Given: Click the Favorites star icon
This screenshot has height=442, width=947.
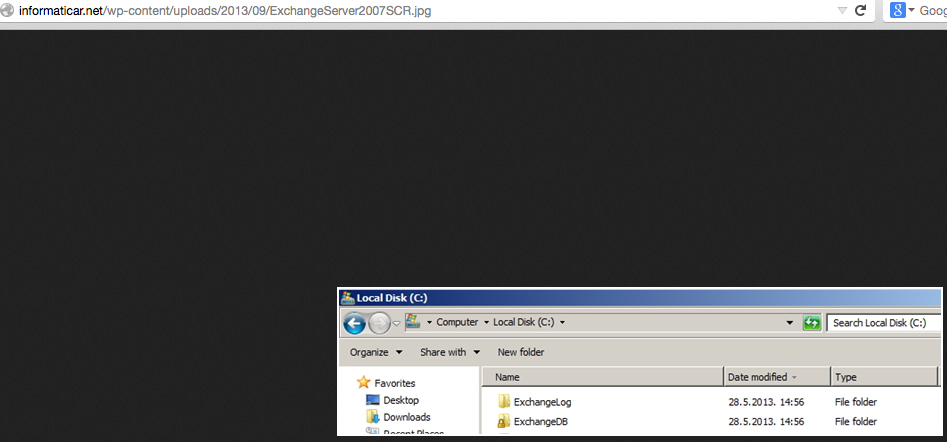Looking at the screenshot, I should point(364,382).
